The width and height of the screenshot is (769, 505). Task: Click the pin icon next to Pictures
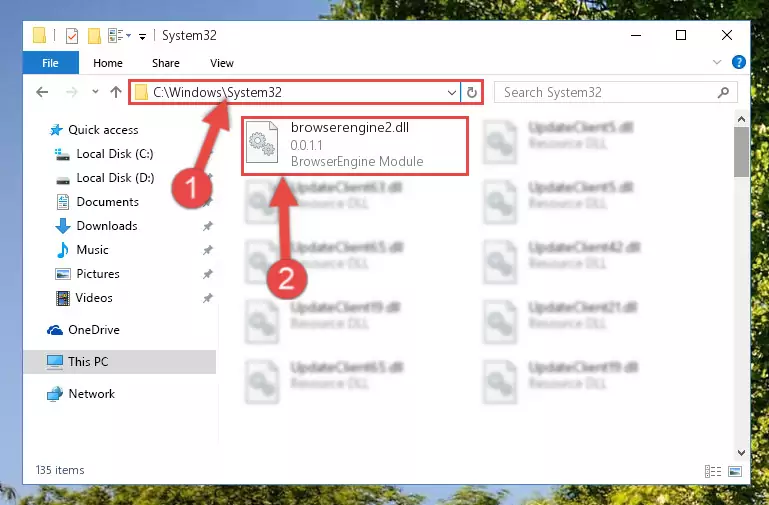point(208,274)
